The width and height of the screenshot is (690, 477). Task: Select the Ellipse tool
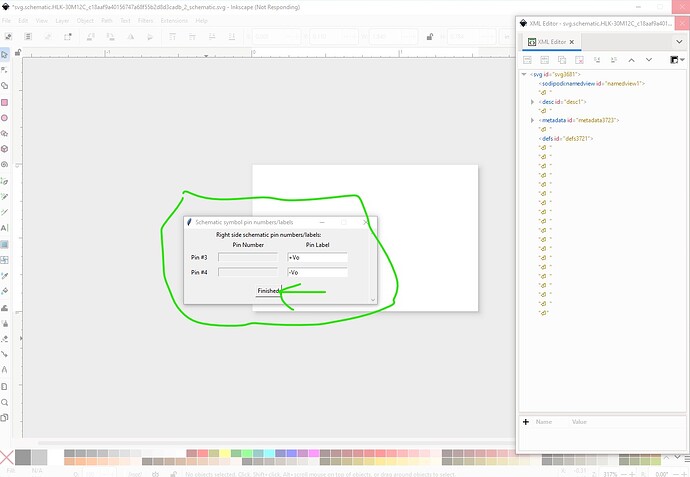[x=4, y=118]
